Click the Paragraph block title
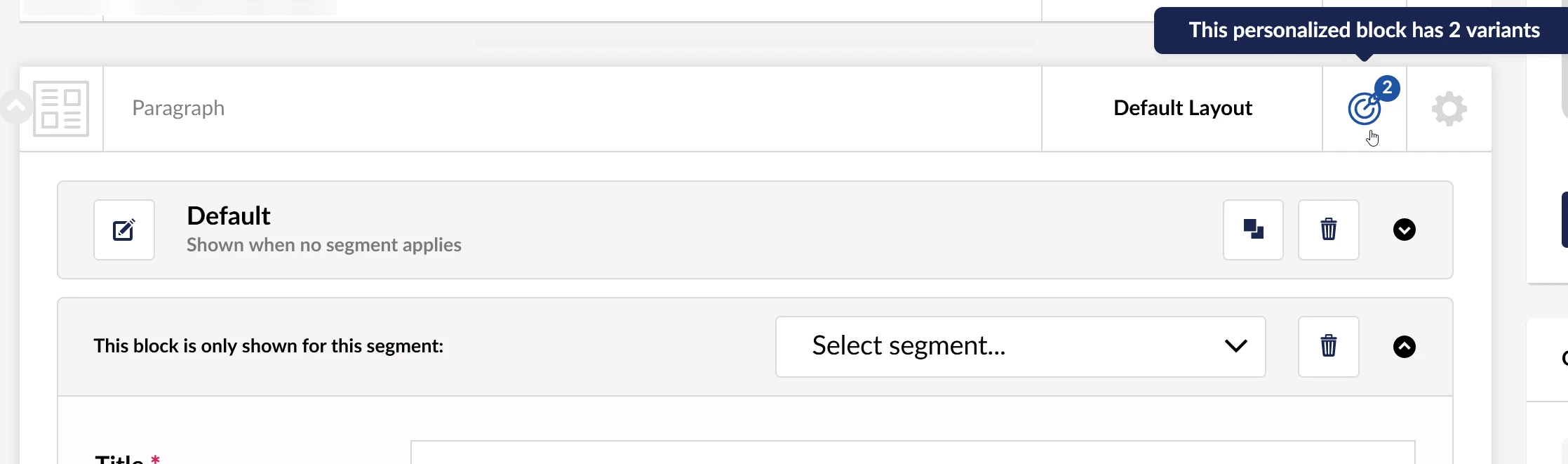This screenshot has width=1568, height=464. pyautogui.click(x=178, y=108)
